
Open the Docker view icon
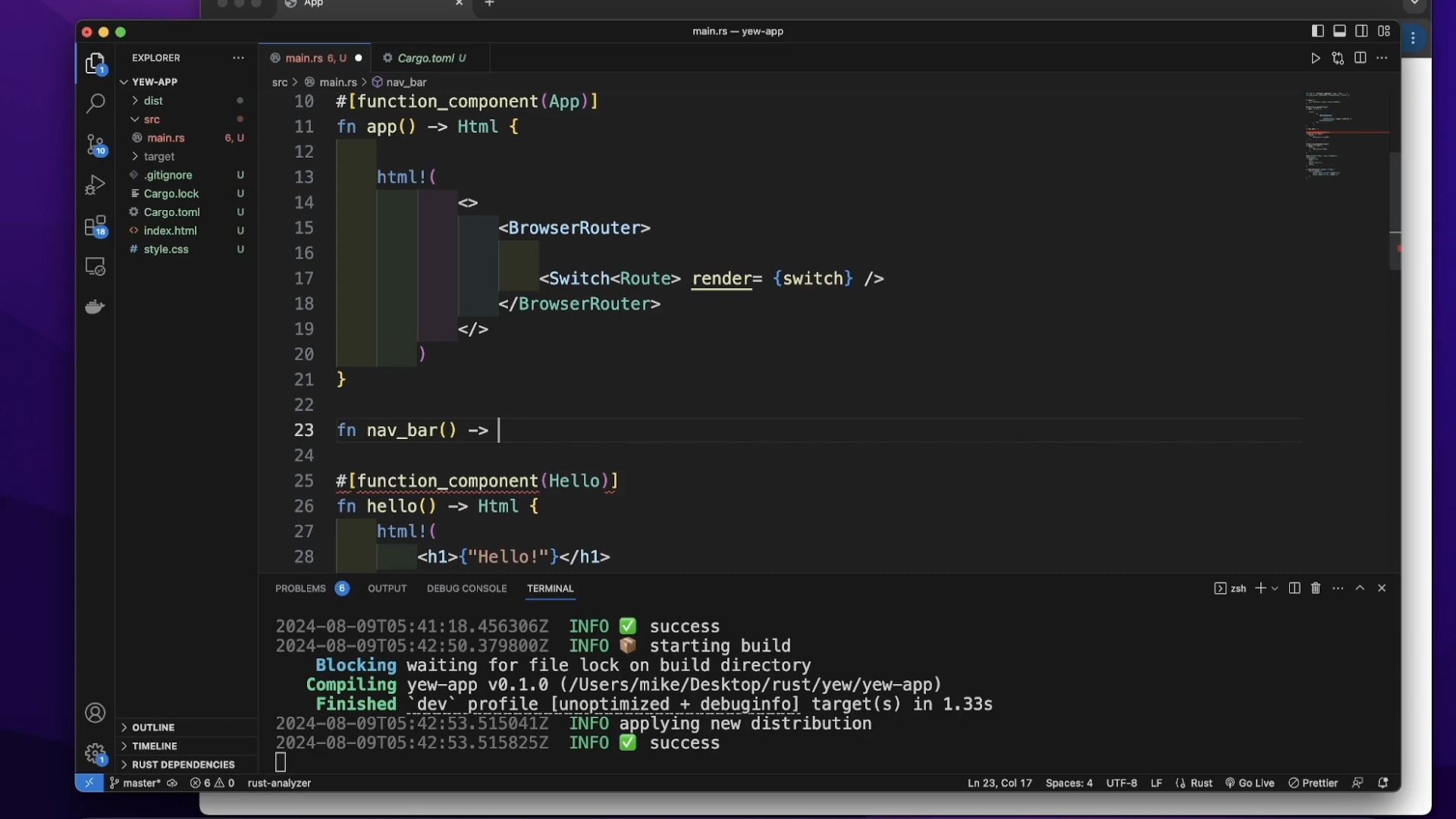pos(95,307)
